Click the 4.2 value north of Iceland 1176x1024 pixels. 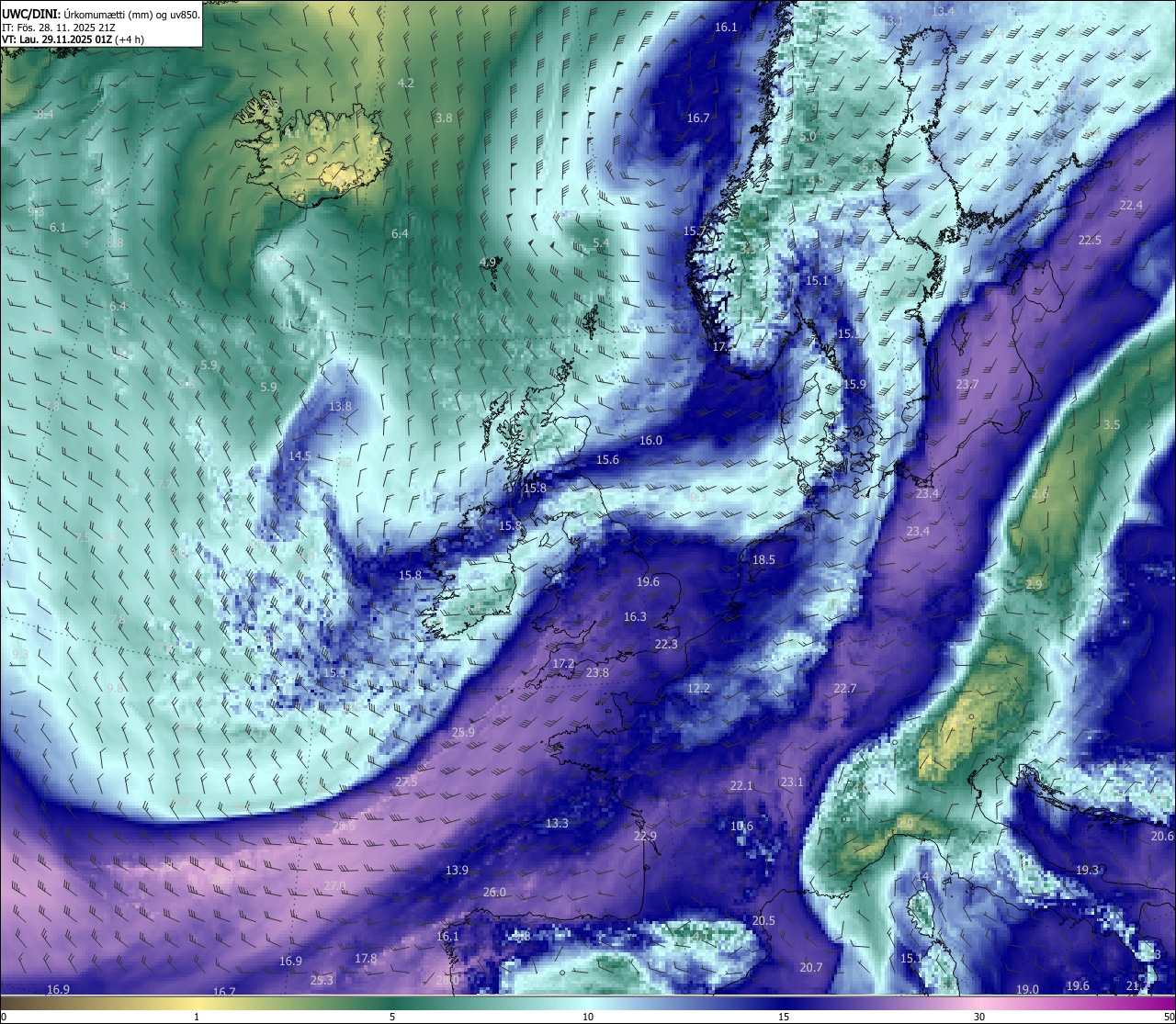pos(405,83)
